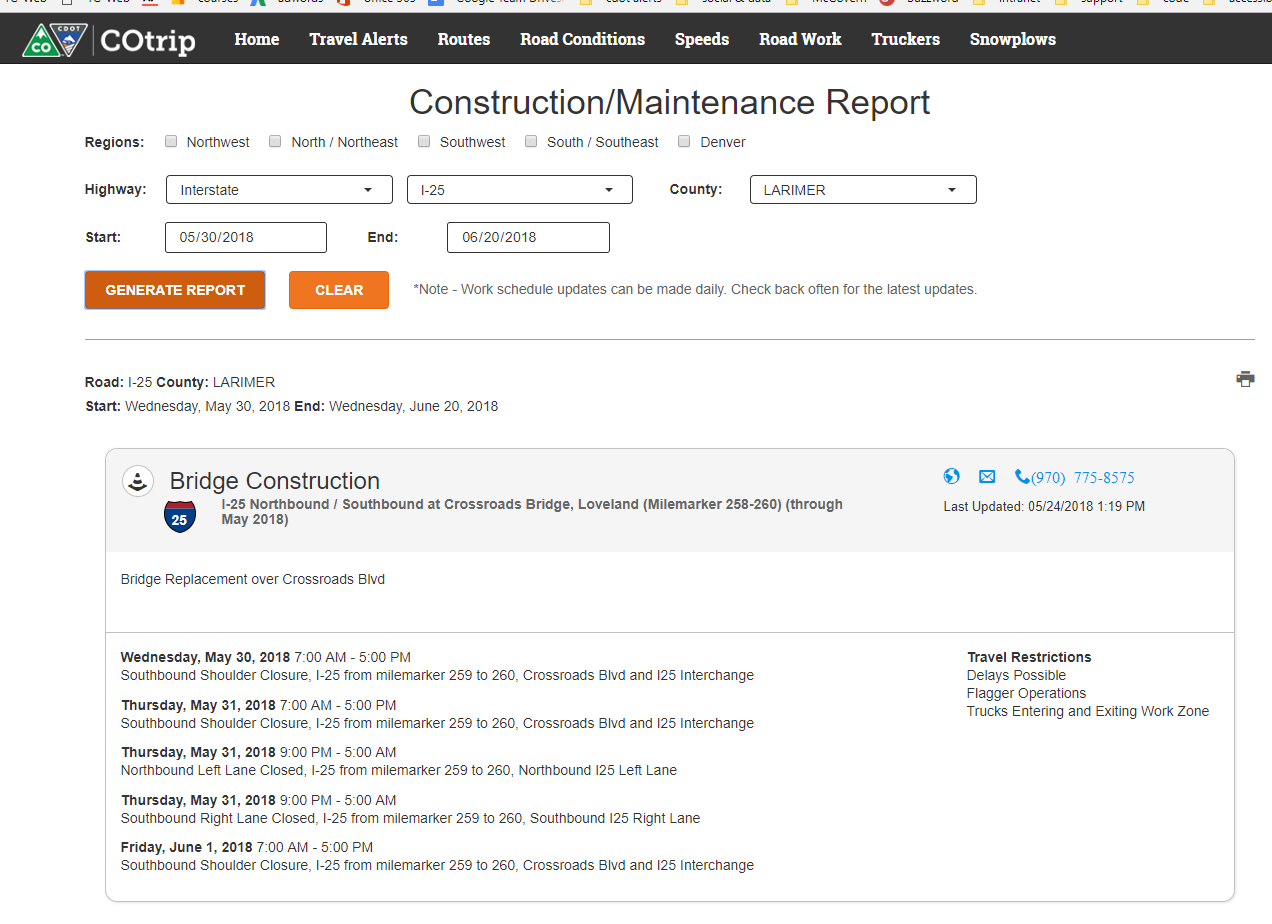Click the GENERATE REPORT button

[174, 289]
